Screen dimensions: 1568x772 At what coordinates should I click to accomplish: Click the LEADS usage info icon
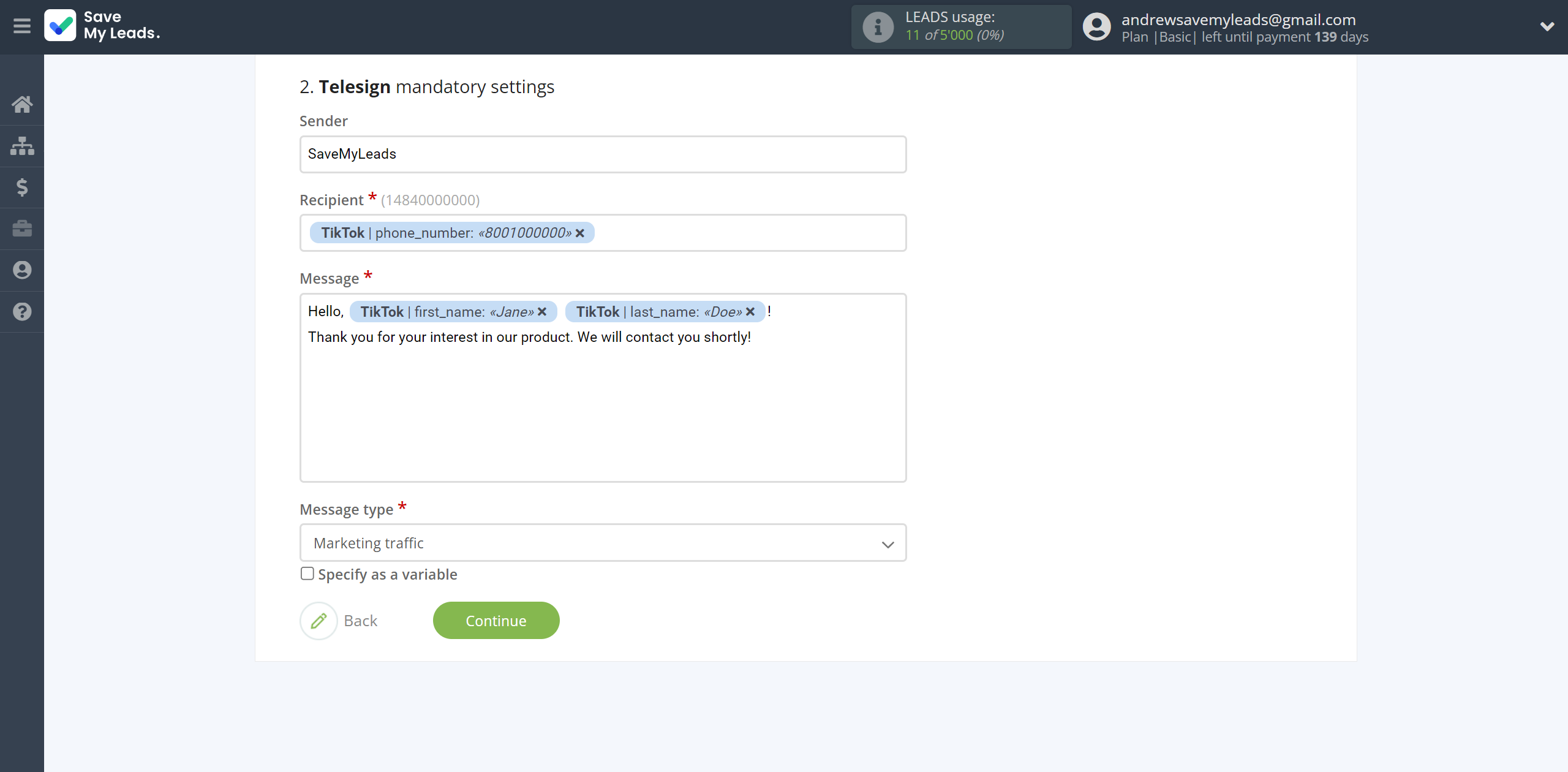point(878,27)
